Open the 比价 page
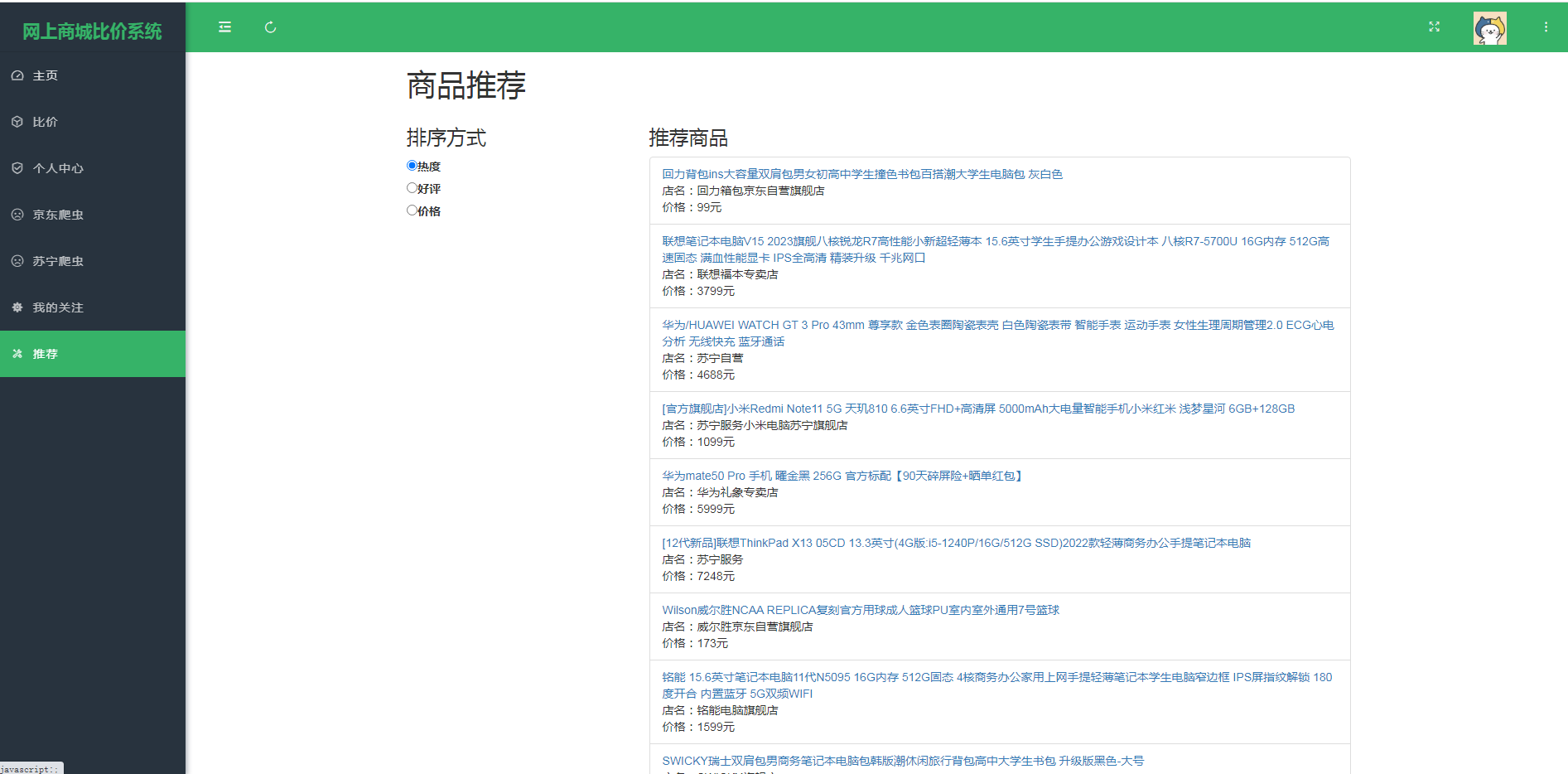This screenshot has height=774, width=1568. click(93, 122)
